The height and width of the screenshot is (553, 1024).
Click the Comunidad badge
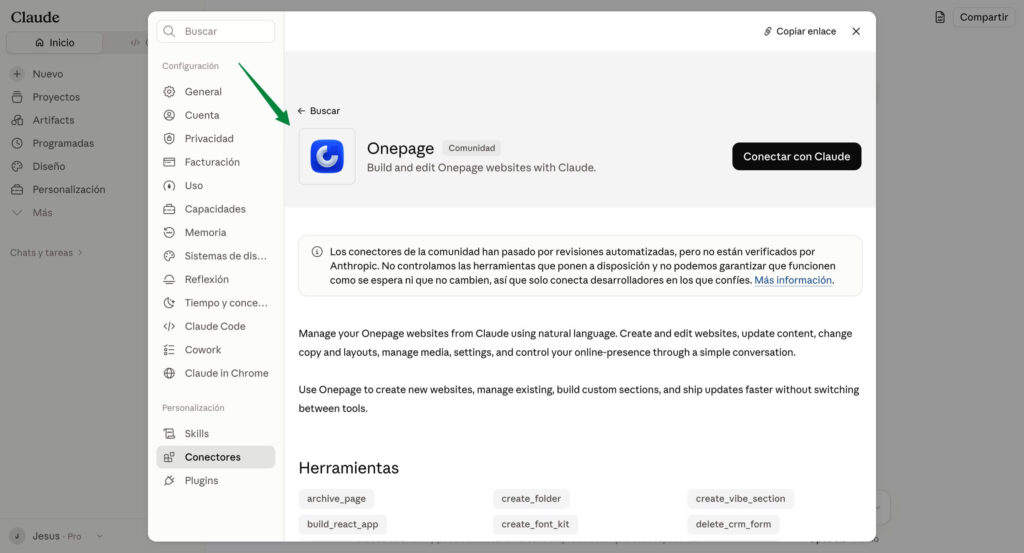point(472,148)
